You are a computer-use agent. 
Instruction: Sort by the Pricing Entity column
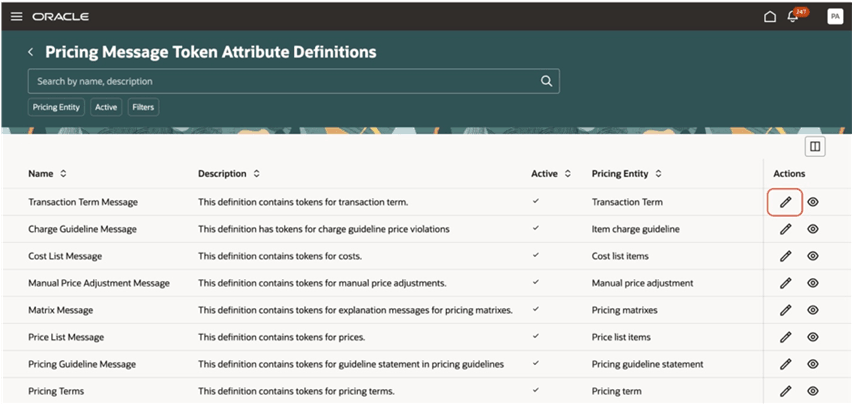(x=658, y=174)
